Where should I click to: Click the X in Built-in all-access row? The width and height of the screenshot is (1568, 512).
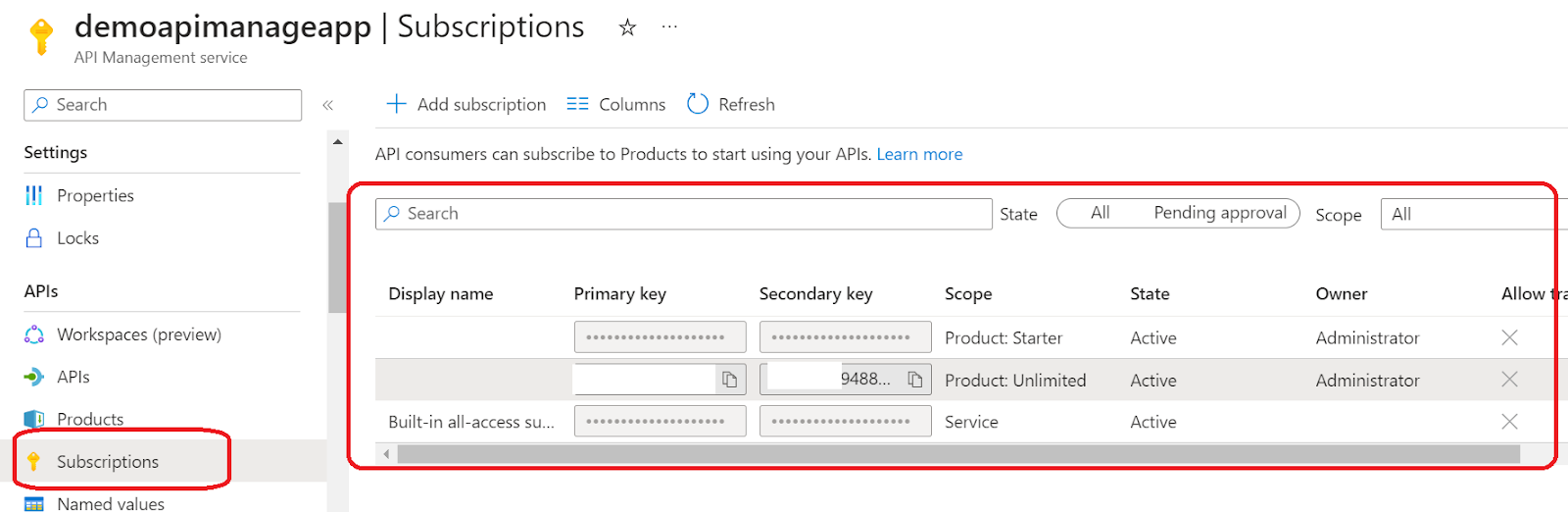1509,422
